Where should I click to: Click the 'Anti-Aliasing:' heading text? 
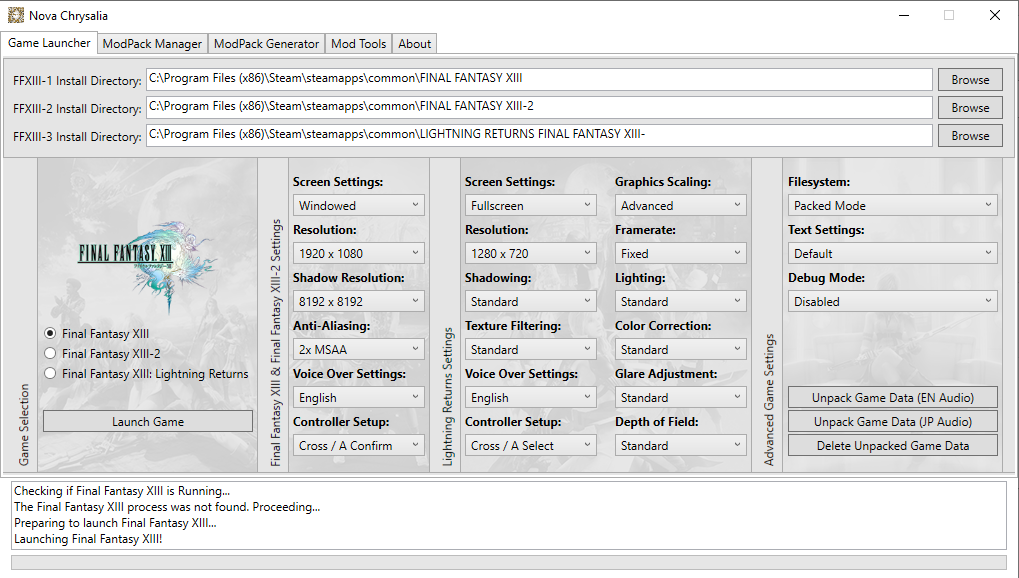tap(331, 326)
